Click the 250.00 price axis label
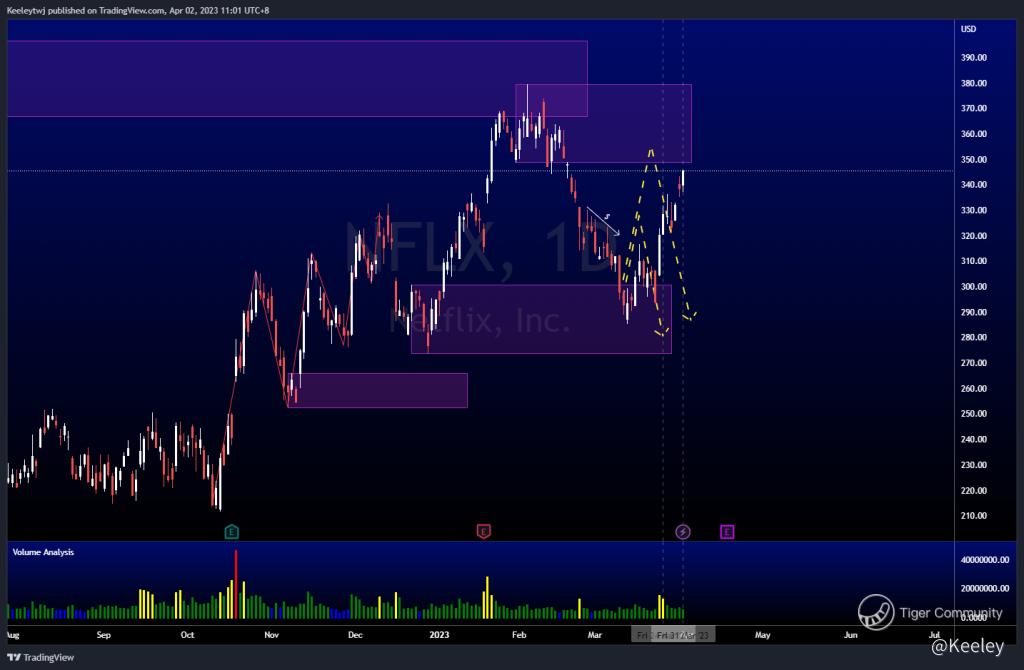This screenshot has height=670, width=1024. [x=974, y=414]
